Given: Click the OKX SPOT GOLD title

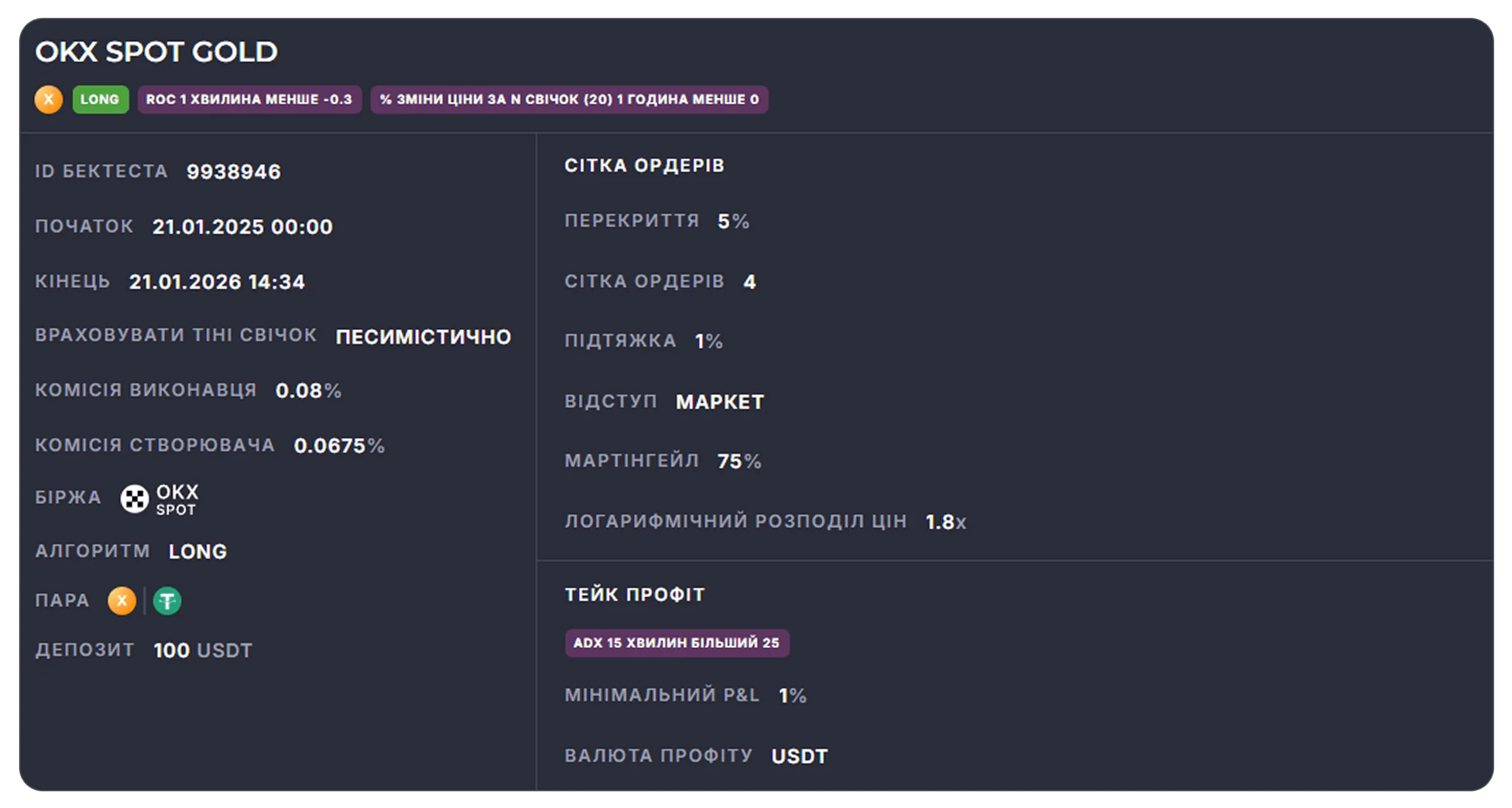Looking at the screenshot, I should coord(157,52).
